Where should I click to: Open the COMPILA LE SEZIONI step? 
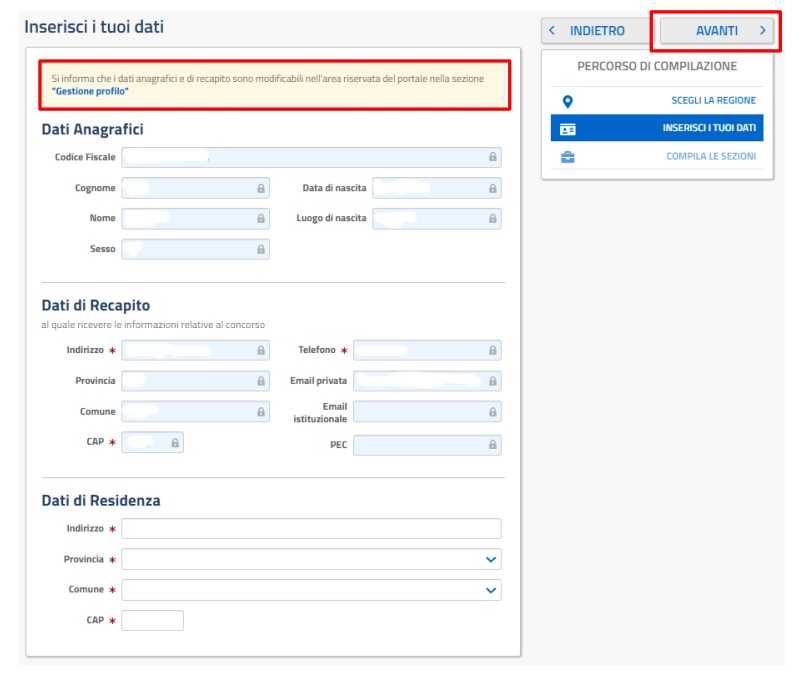pyautogui.click(x=657, y=157)
